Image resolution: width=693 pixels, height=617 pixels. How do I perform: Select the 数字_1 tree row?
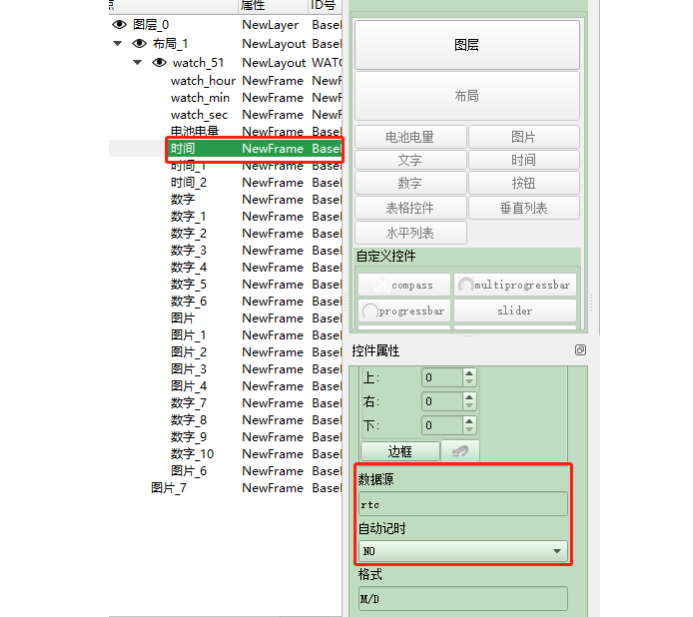[x=225, y=217]
